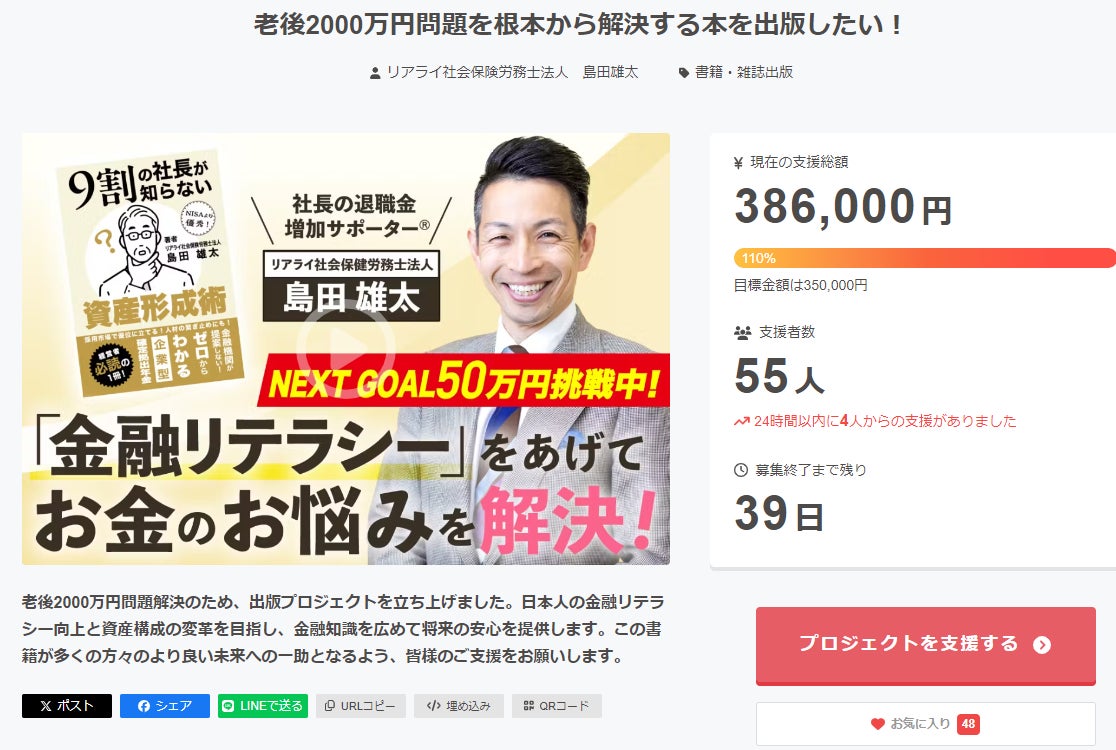Open the author link リアライ社会保険労務士法人 島田雄太
Viewport: 1116px width, 750px height.
[x=512, y=72]
